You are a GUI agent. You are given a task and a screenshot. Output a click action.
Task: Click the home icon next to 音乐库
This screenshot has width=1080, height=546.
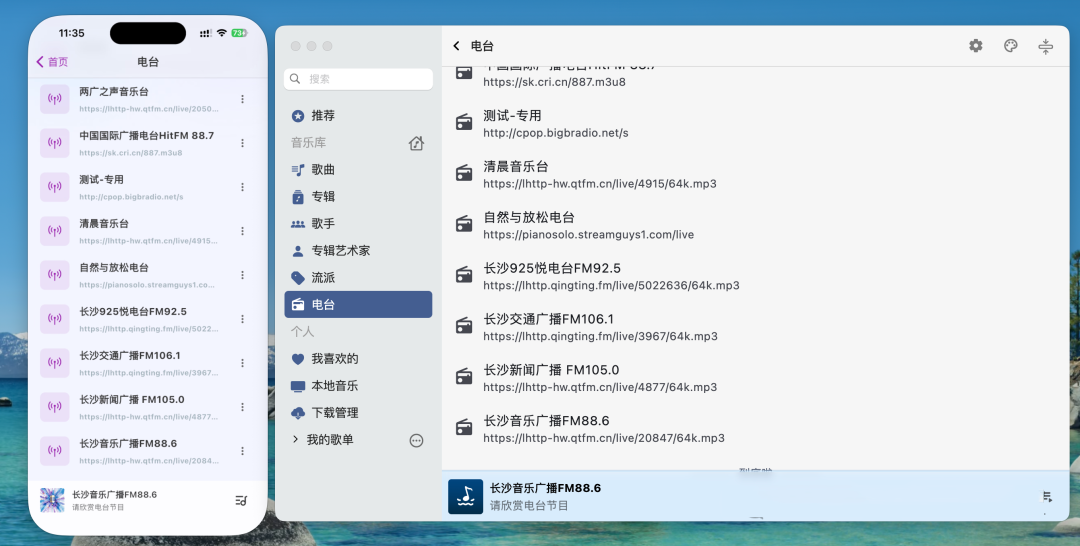click(x=416, y=143)
